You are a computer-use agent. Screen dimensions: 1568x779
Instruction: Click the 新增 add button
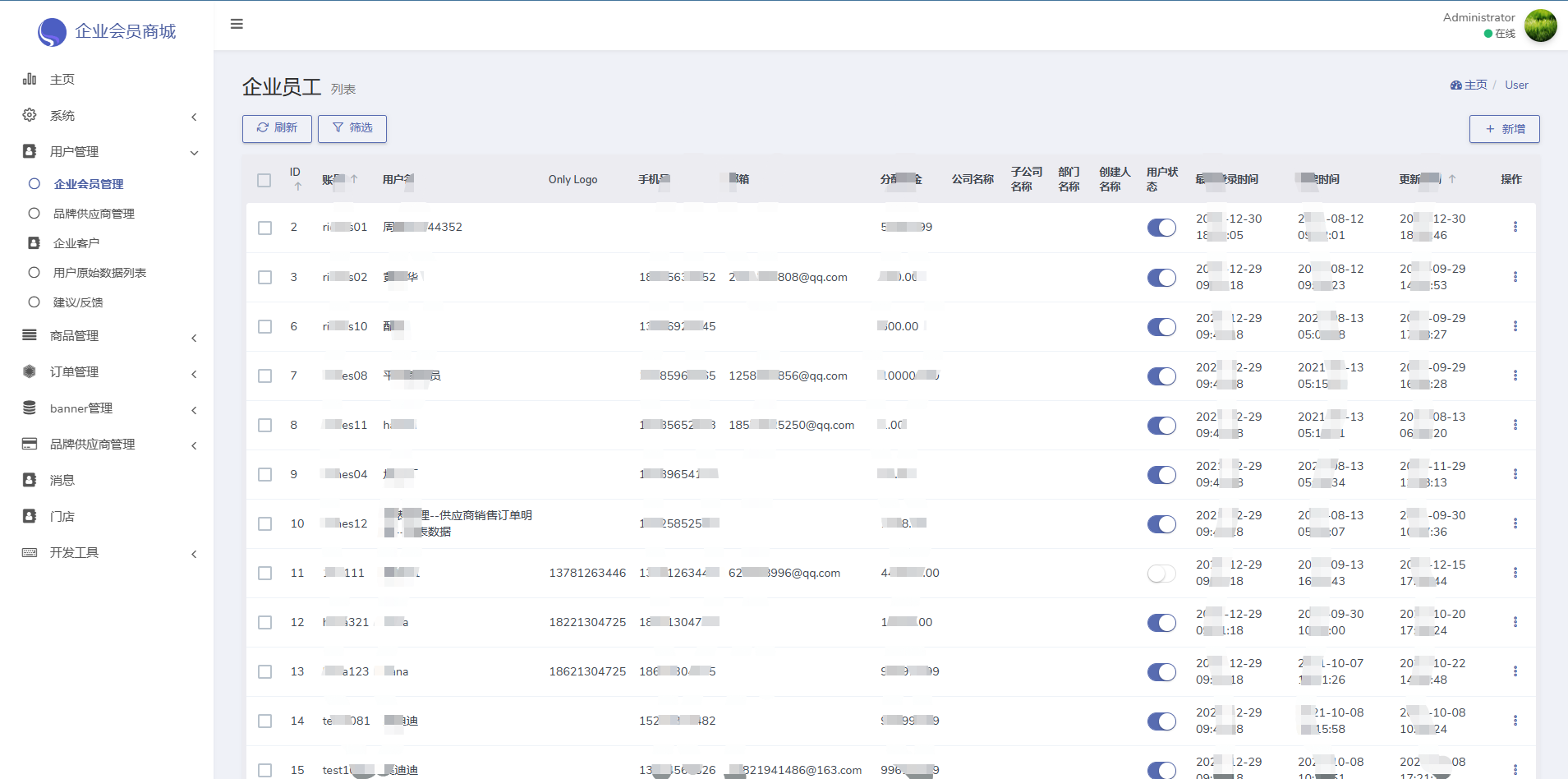point(1505,129)
